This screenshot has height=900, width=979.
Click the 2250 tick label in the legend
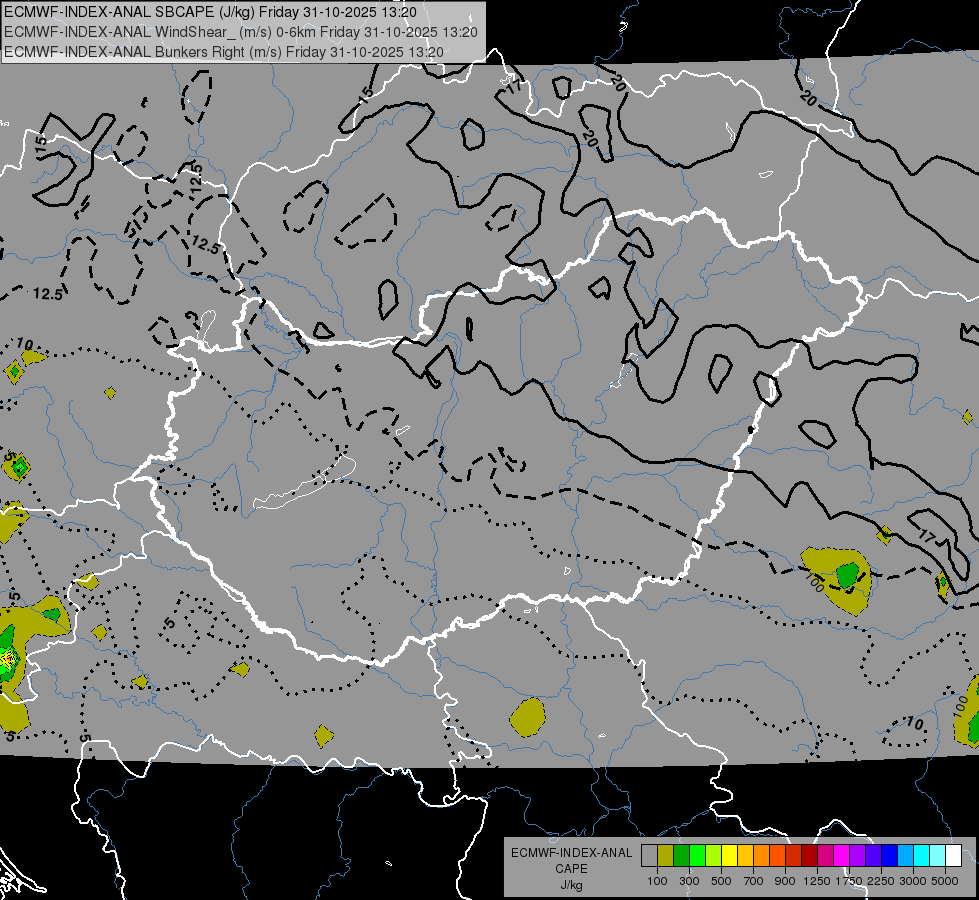coord(881,881)
